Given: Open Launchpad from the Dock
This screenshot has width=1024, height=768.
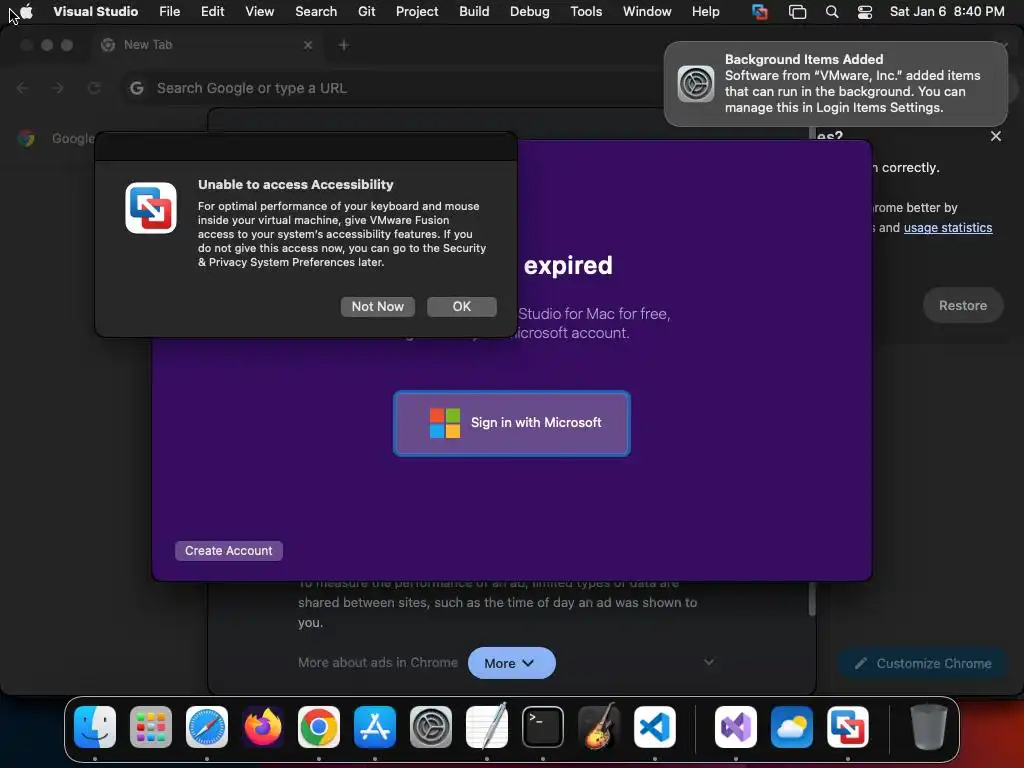Looking at the screenshot, I should (151, 727).
